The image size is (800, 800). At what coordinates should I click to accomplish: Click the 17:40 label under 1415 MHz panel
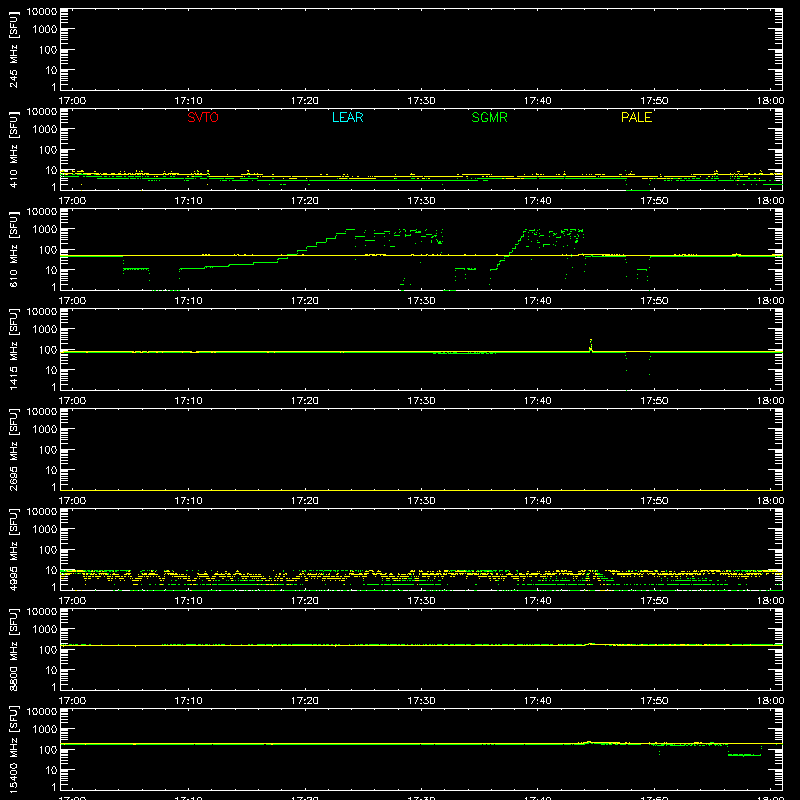point(537,401)
